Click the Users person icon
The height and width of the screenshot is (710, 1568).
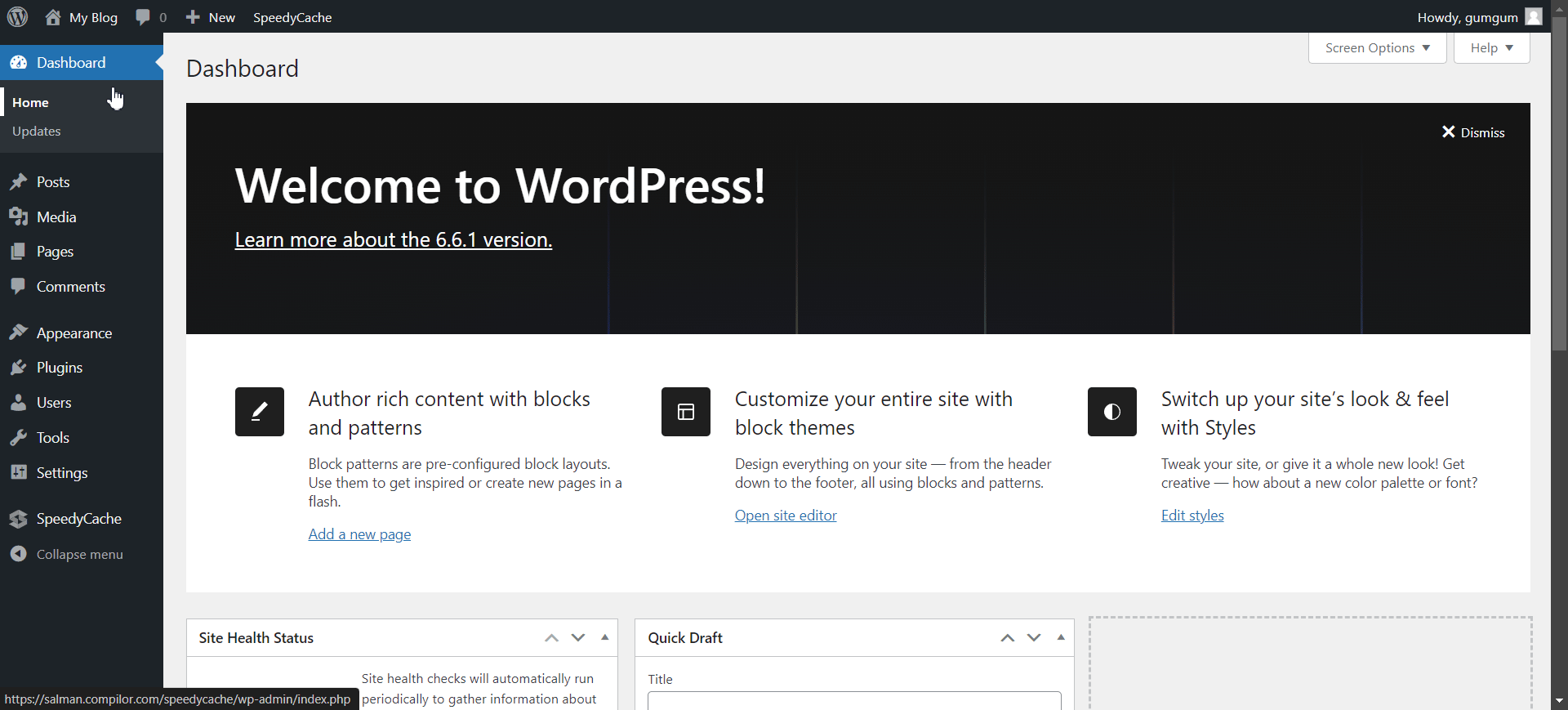pos(19,402)
